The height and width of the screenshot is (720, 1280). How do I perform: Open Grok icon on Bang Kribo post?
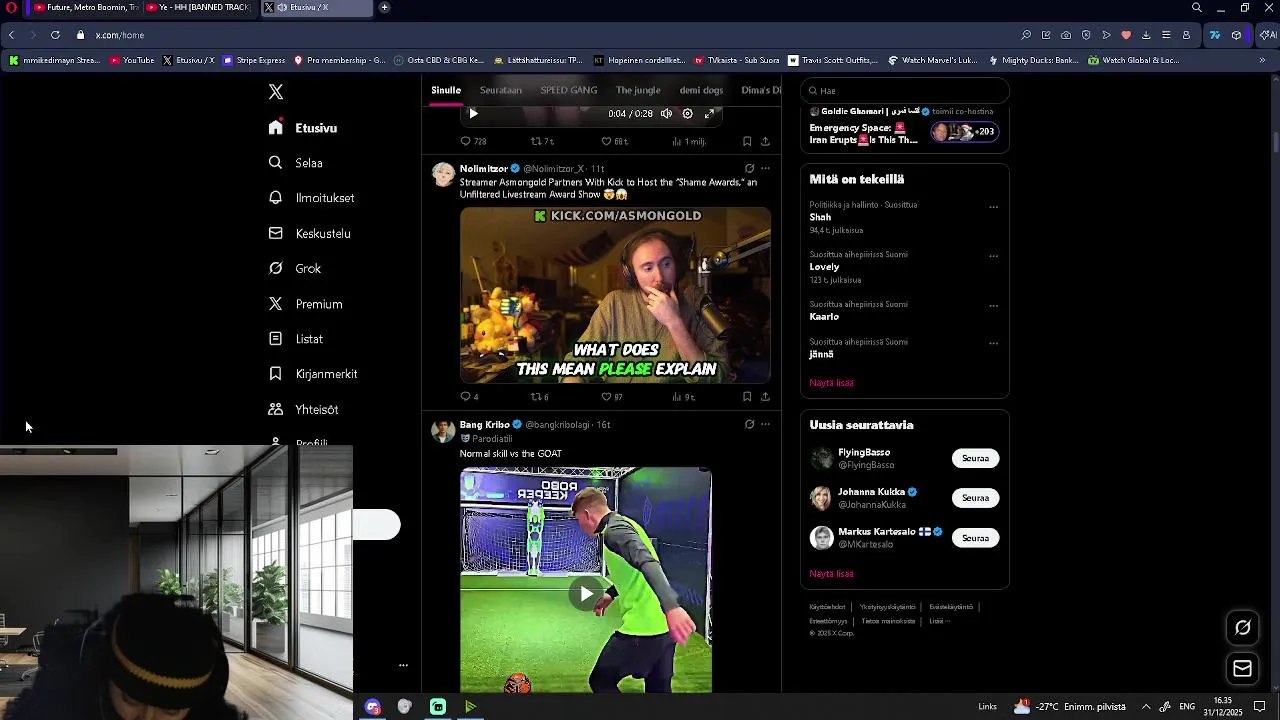[749, 425]
